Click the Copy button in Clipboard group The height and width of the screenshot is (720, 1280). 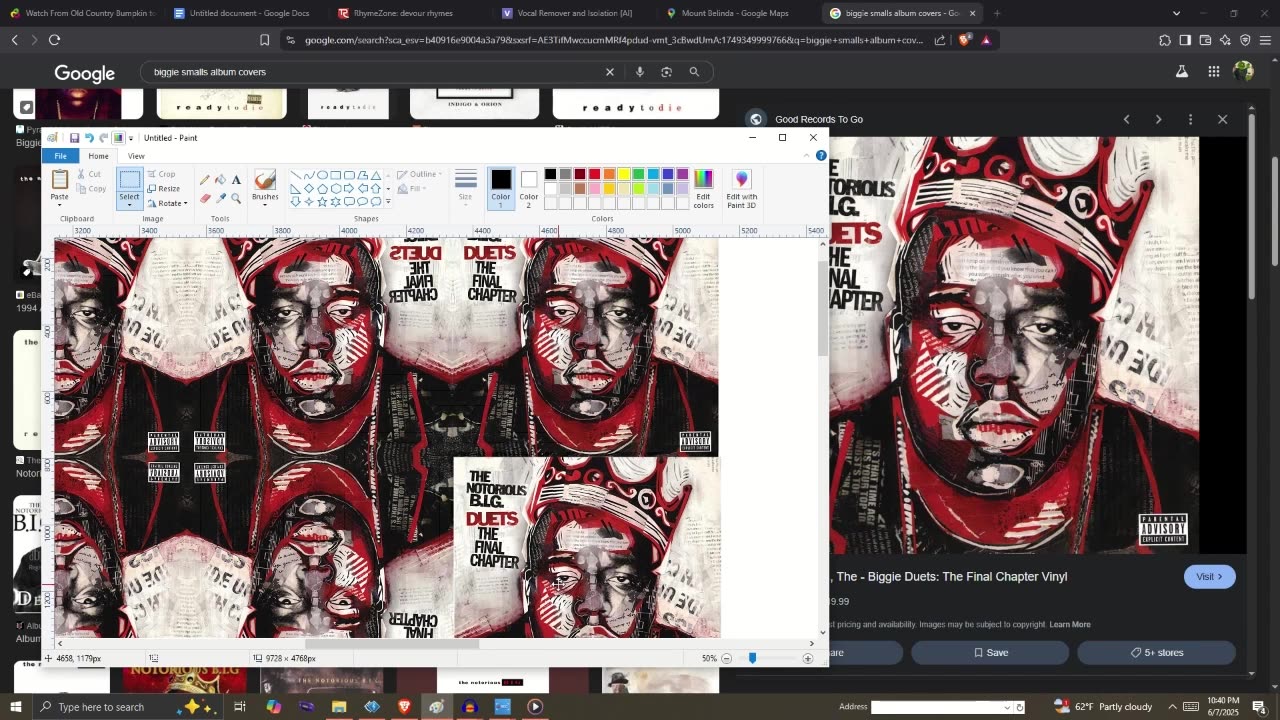91,188
